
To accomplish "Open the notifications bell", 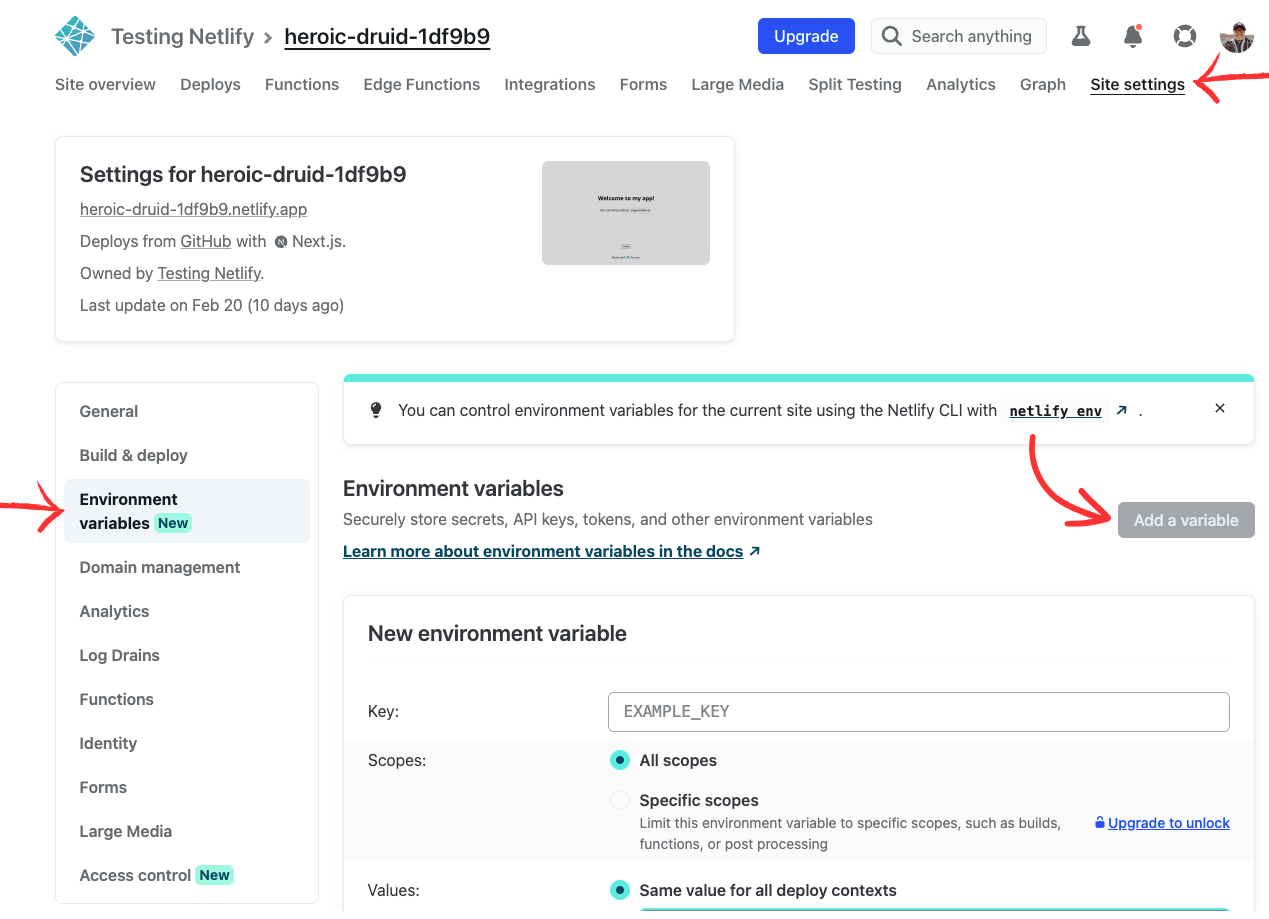I will click(x=1132, y=37).
